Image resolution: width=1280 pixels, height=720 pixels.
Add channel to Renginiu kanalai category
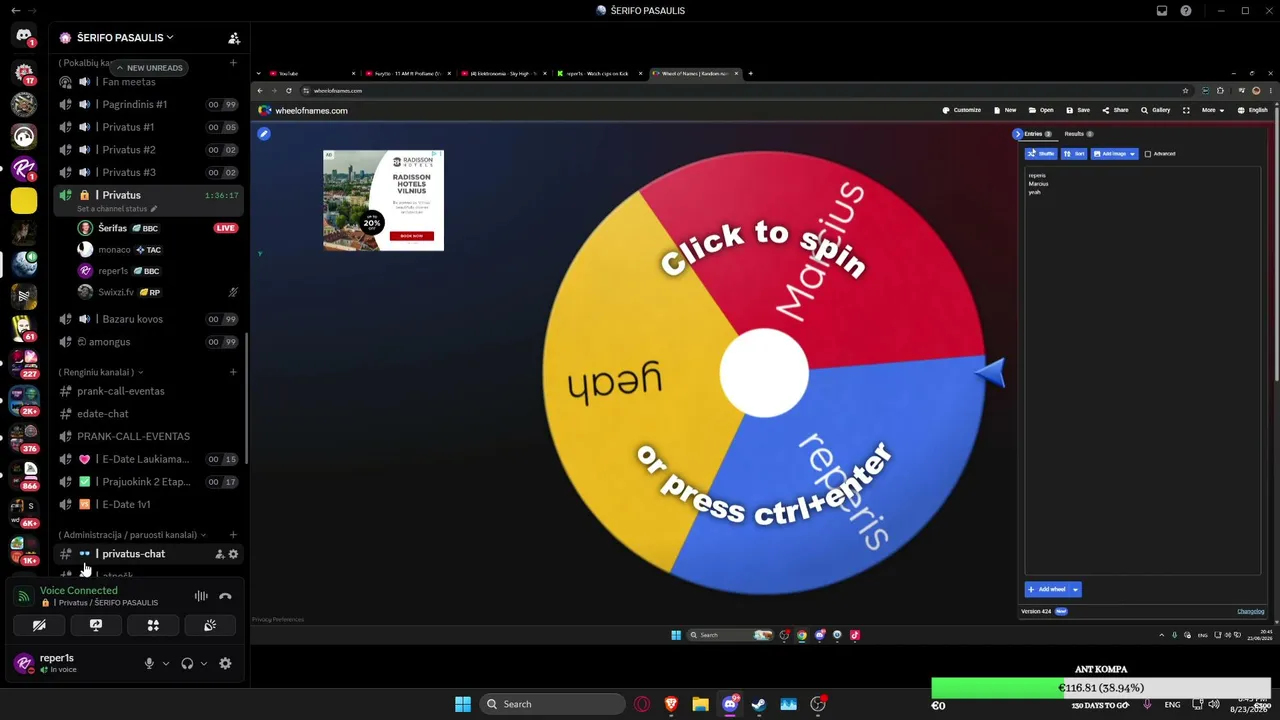coord(233,372)
